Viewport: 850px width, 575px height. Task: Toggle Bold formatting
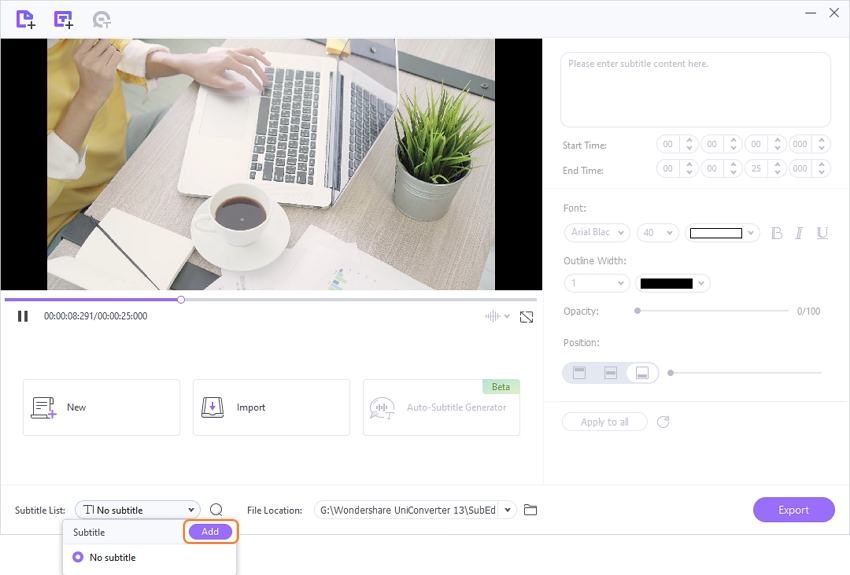(776, 233)
